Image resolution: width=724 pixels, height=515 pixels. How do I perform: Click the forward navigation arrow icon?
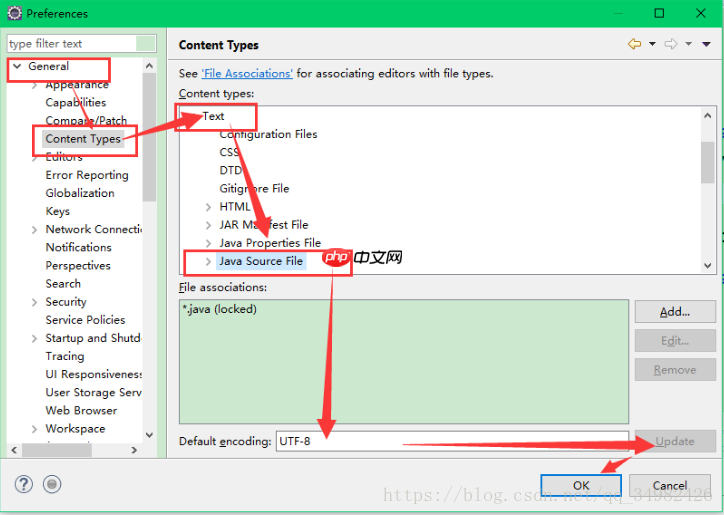point(671,44)
